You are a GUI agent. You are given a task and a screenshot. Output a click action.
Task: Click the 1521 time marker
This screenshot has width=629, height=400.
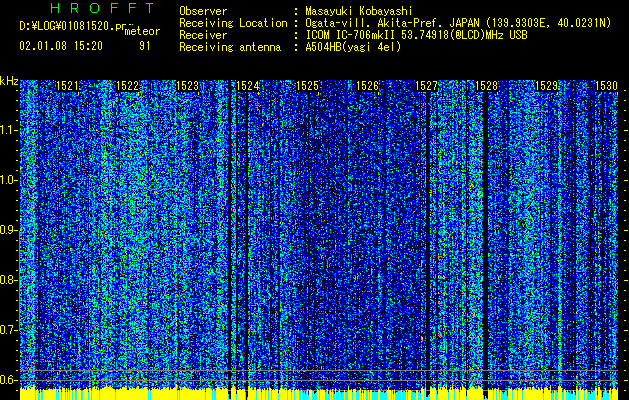[67, 86]
